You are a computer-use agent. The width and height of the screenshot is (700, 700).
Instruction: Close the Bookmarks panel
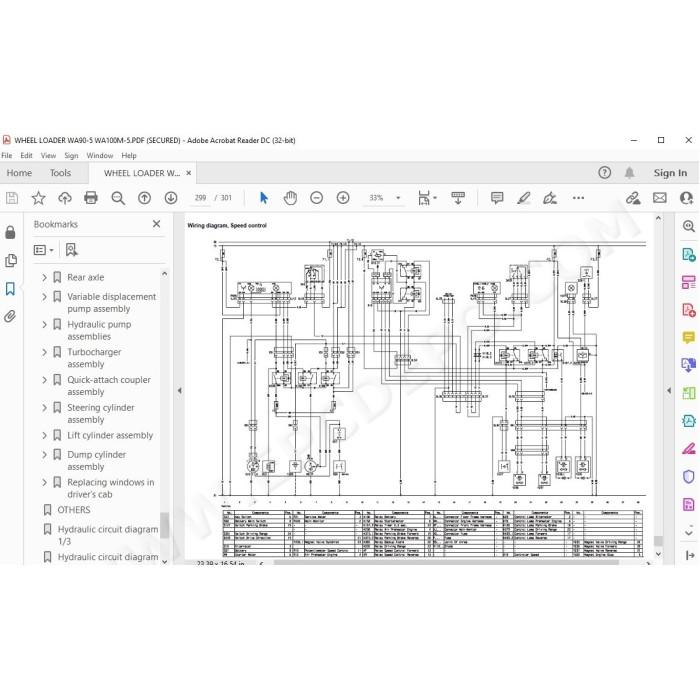156,224
